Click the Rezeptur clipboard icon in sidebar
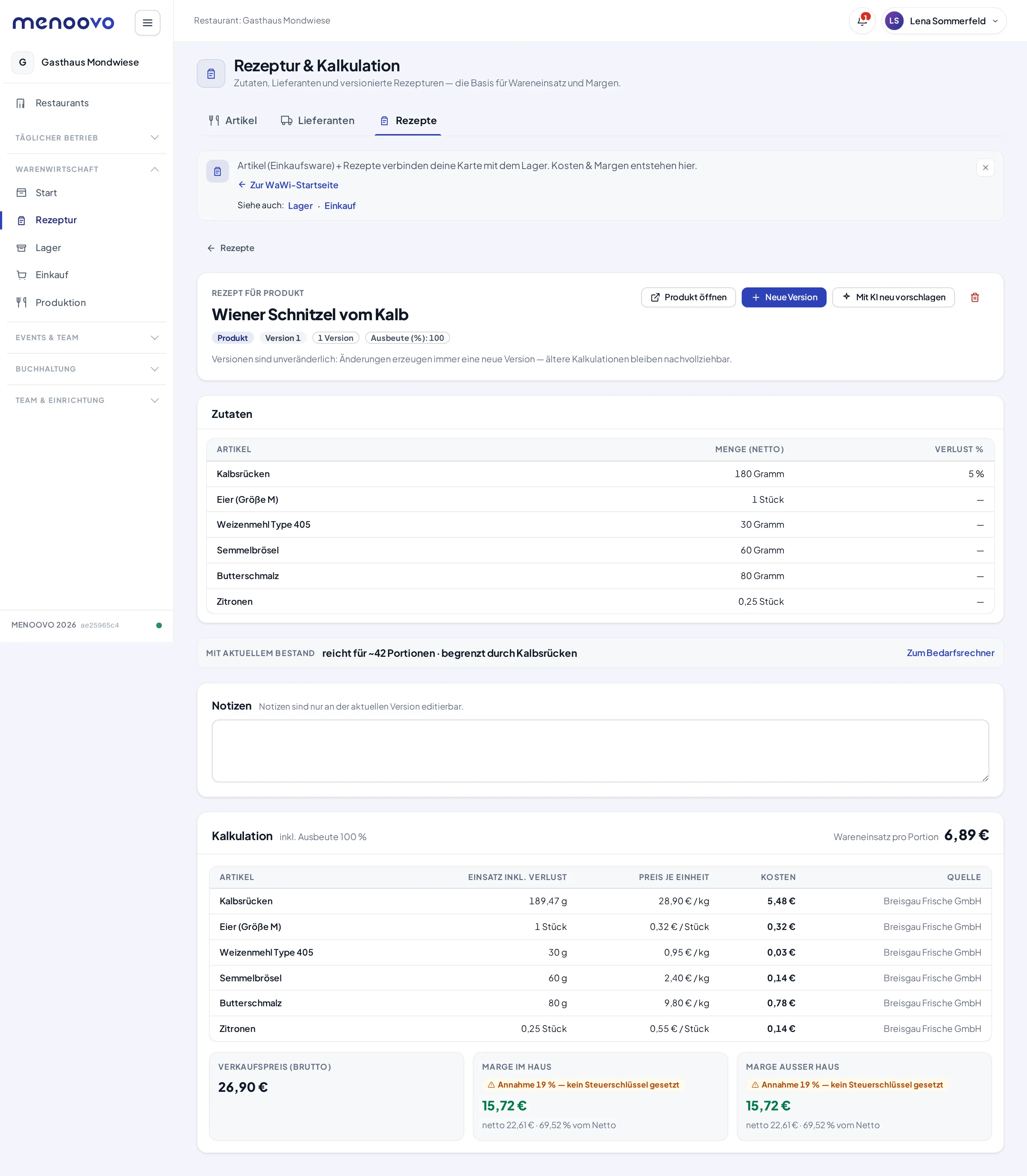This screenshot has height=1176, width=1027. pyautogui.click(x=22, y=221)
